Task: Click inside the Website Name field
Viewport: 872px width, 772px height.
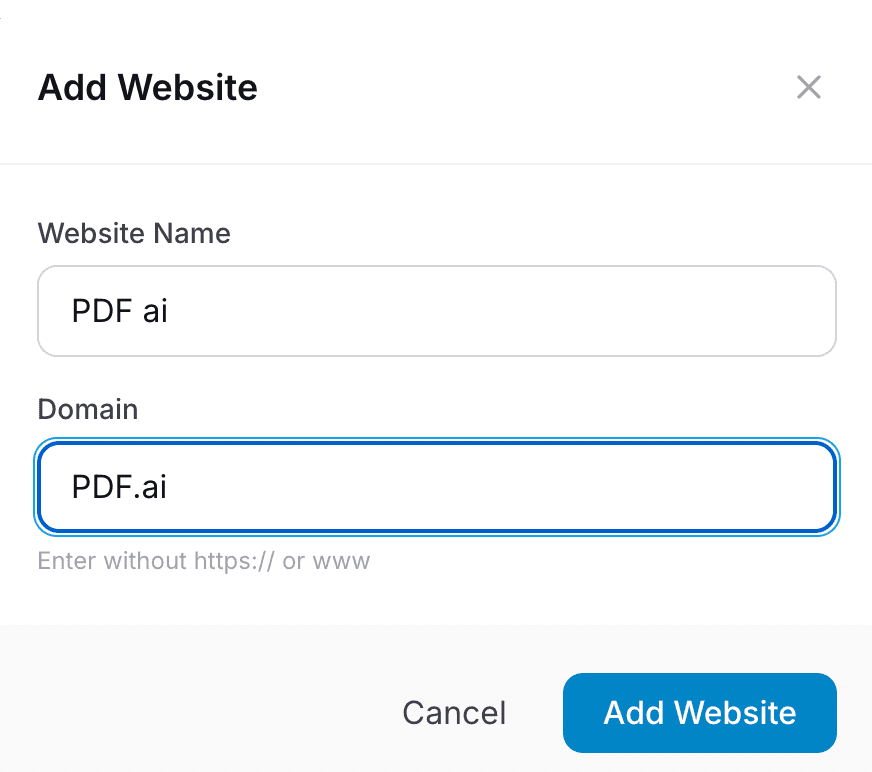Action: click(436, 310)
